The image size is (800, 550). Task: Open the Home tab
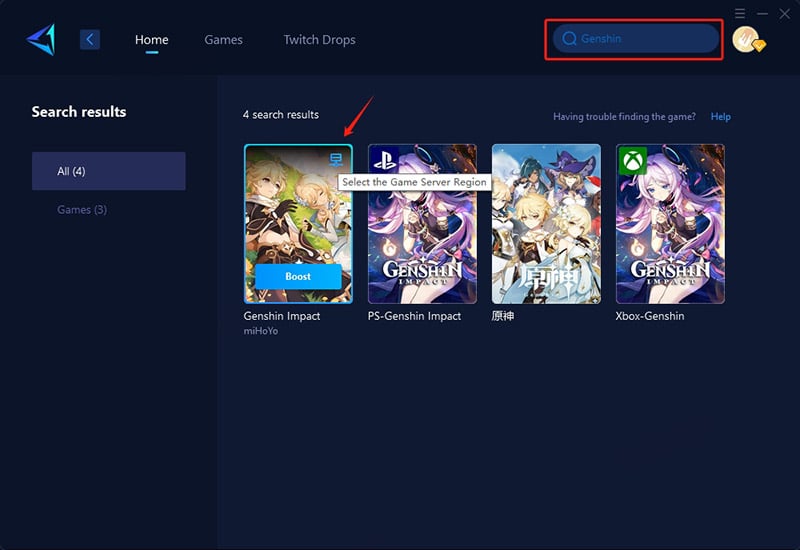[152, 40]
